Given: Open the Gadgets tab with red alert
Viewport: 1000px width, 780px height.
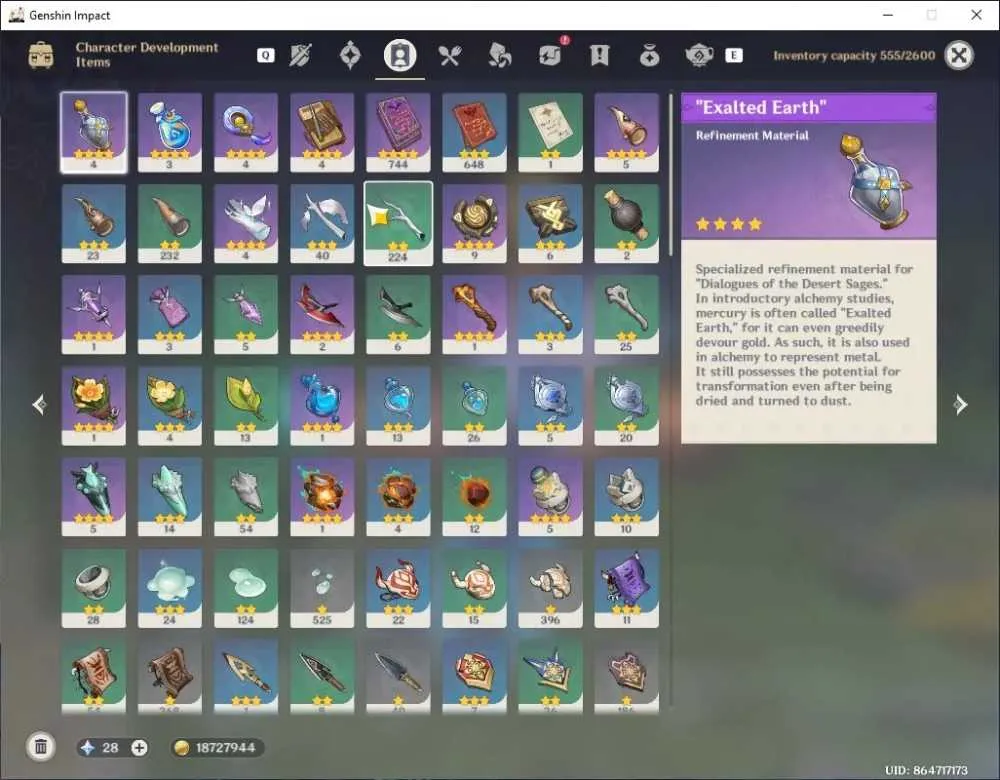Looking at the screenshot, I should tap(550, 55).
